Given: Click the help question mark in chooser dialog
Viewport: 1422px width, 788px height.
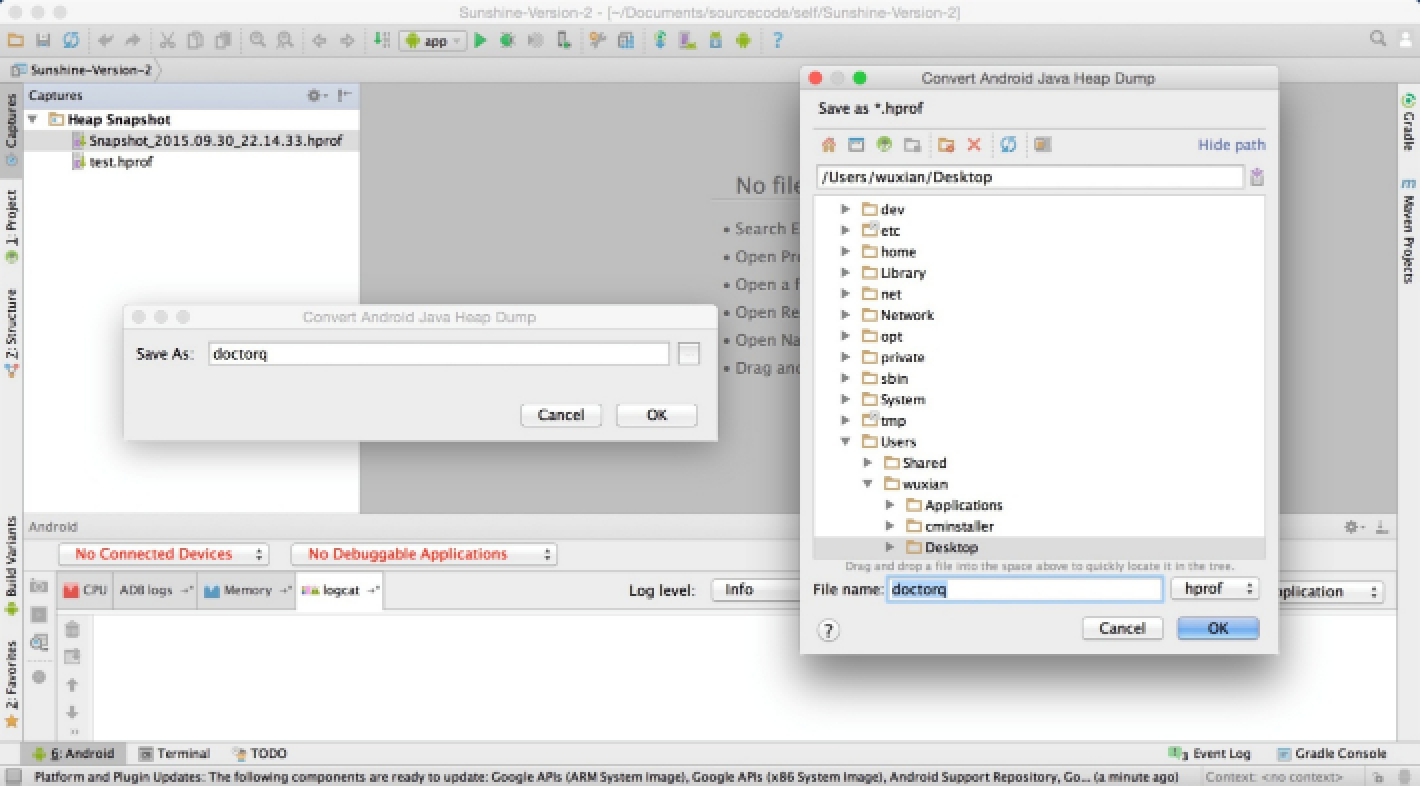Looking at the screenshot, I should click(x=829, y=630).
